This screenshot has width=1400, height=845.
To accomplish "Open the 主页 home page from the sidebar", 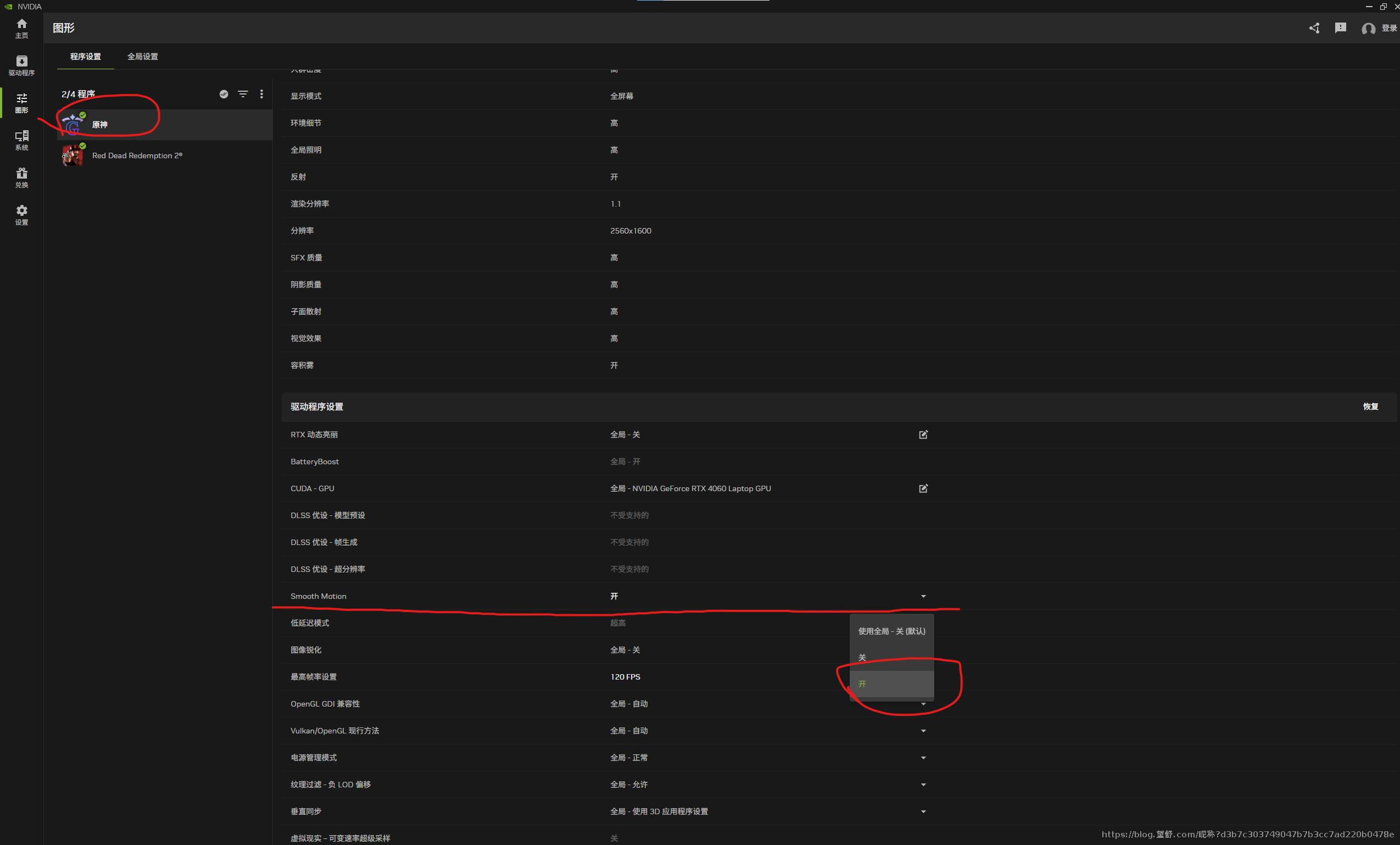I will [21, 28].
